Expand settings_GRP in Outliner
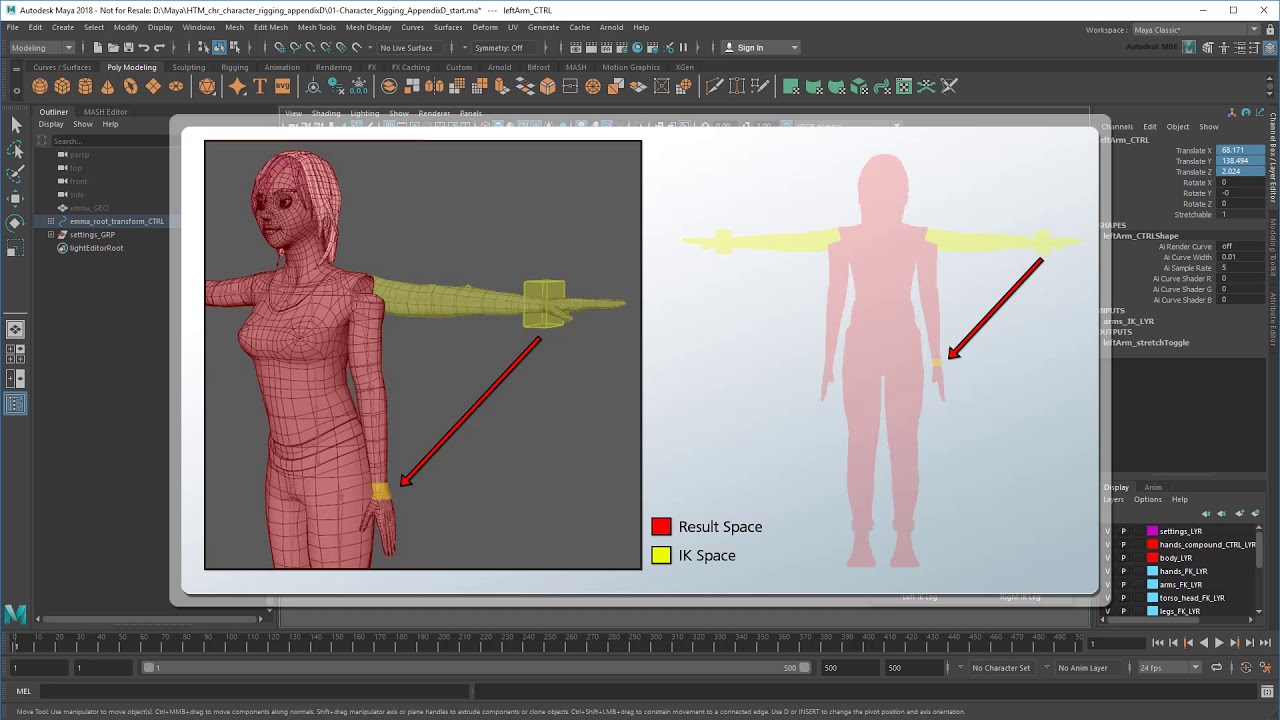Image resolution: width=1280 pixels, height=720 pixels. [51, 235]
